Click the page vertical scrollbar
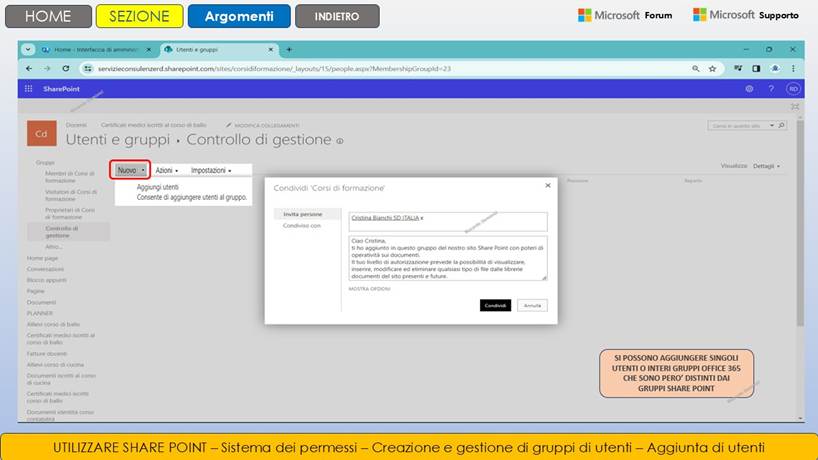The height and width of the screenshot is (460, 818). point(800,224)
